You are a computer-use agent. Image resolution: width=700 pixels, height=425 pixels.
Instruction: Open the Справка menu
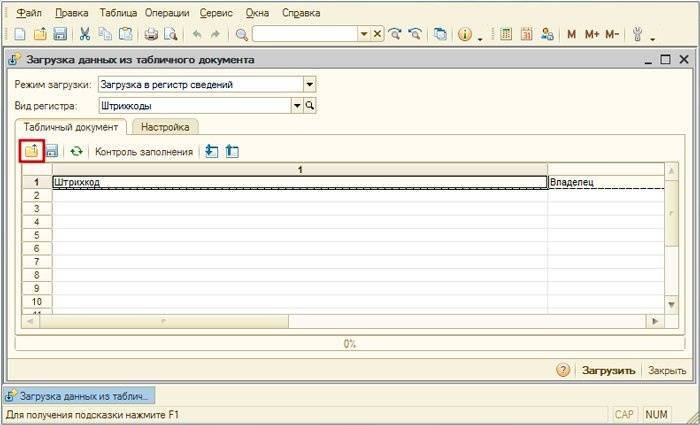point(301,13)
